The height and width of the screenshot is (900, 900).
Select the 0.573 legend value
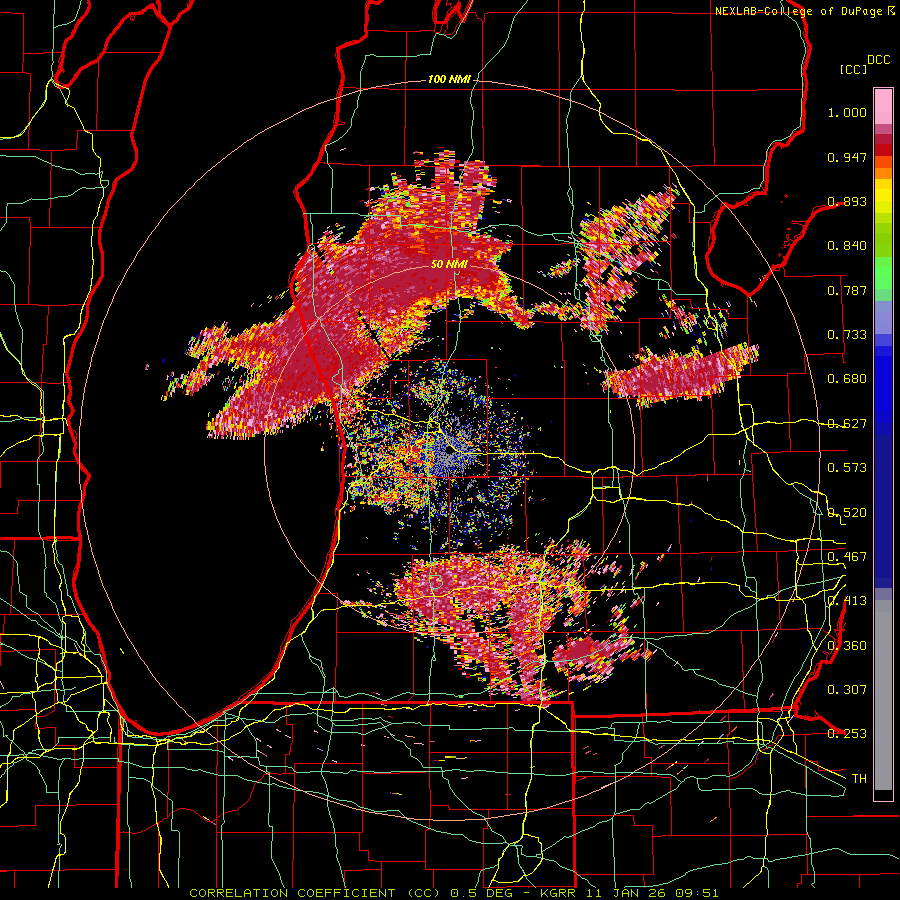[847, 468]
